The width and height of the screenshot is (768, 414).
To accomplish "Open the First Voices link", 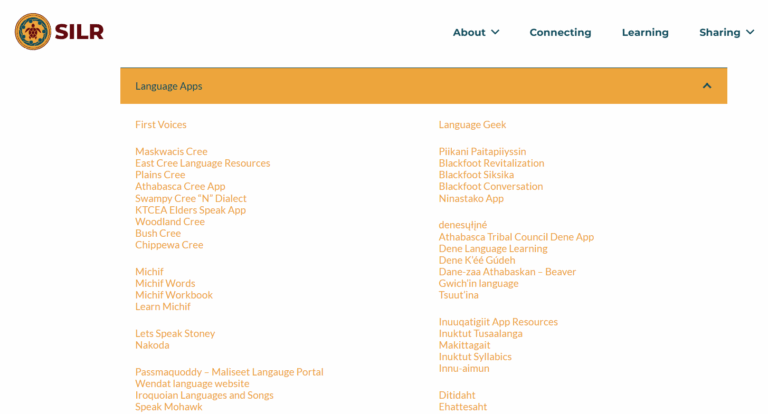I will tap(161, 125).
